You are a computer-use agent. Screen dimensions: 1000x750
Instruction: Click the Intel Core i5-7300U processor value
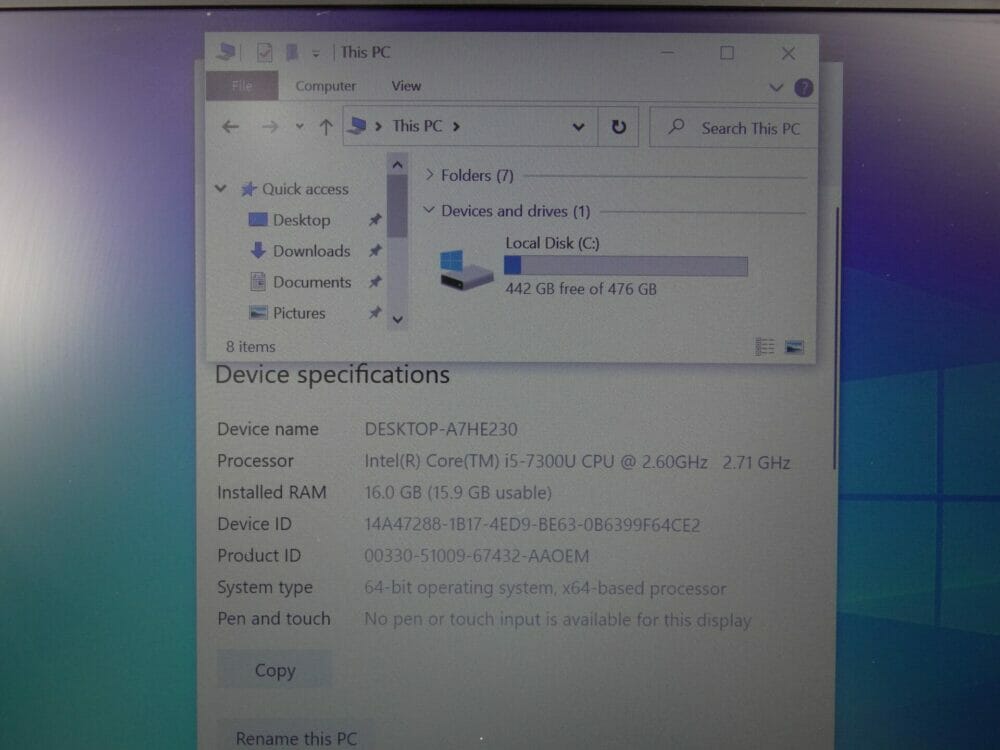pyautogui.click(x=577, y=462)
